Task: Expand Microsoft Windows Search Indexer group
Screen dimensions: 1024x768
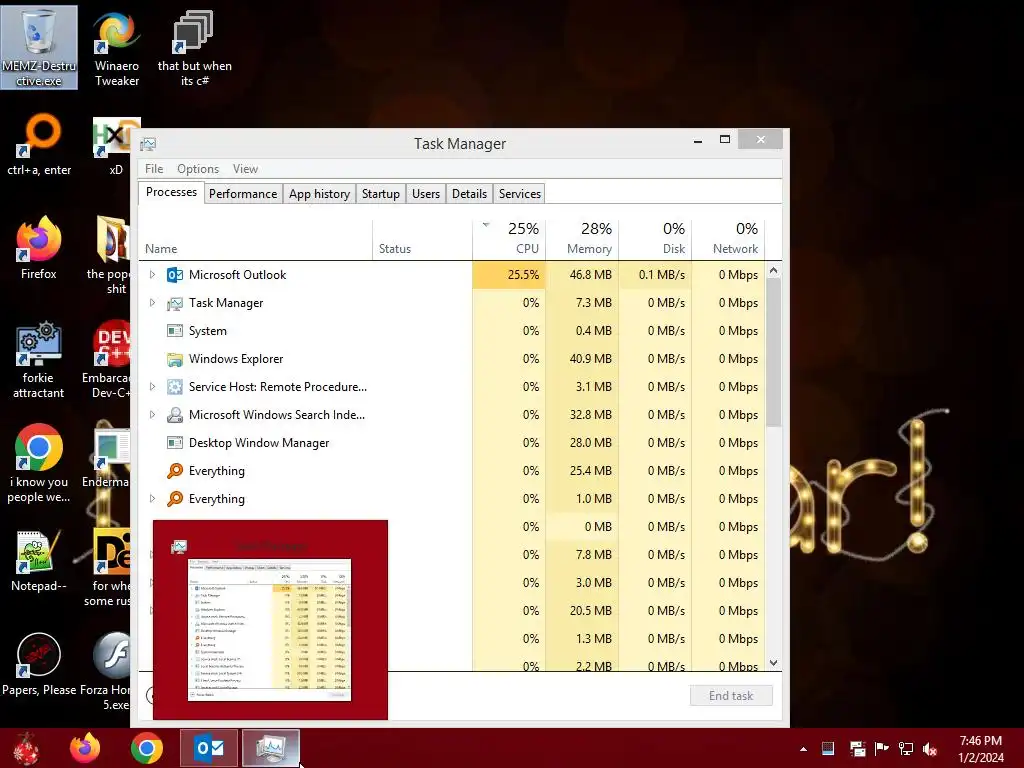Action: pos(152,415)
